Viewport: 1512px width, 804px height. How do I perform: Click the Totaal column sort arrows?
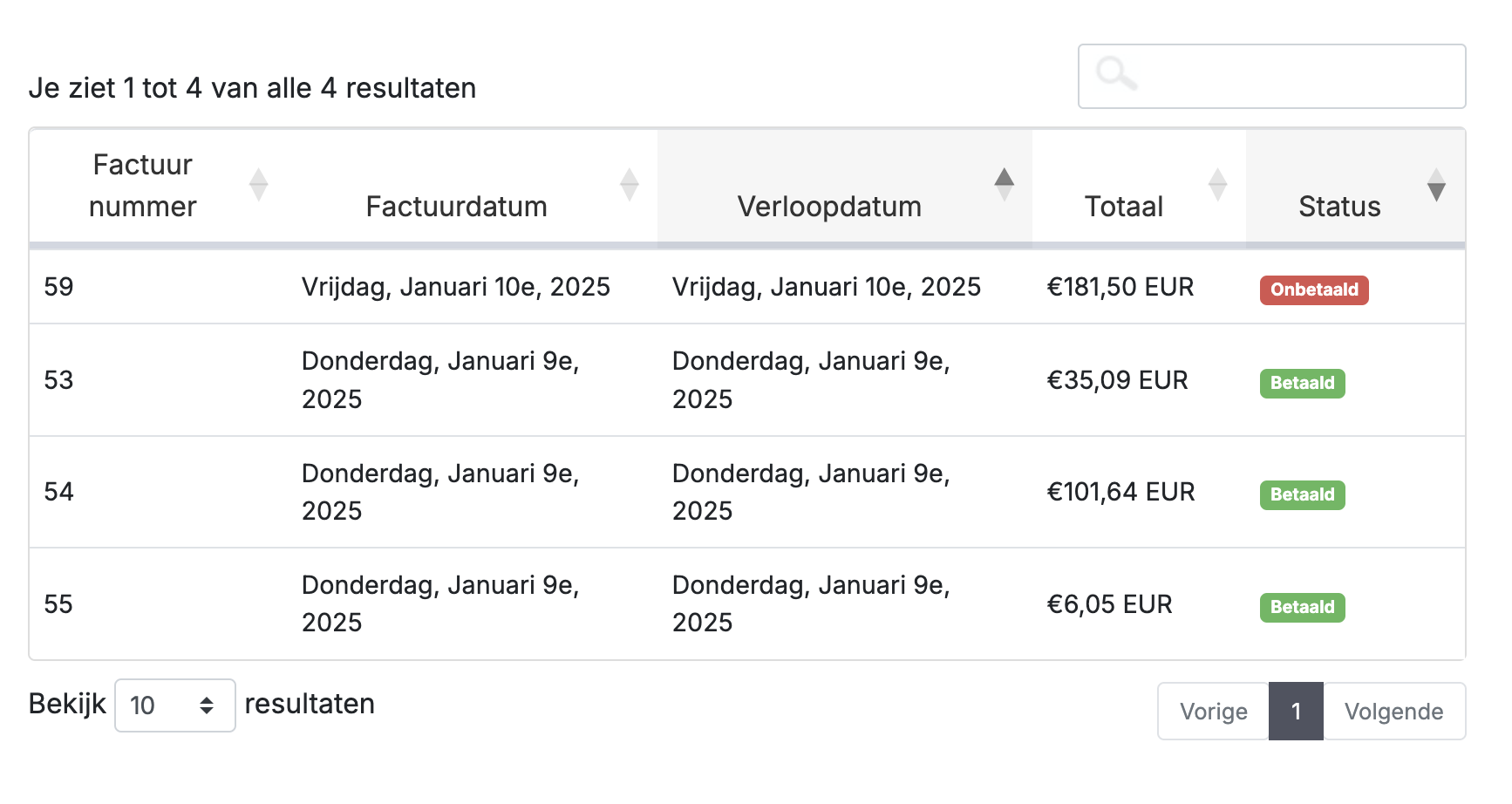click(1217, 185)
